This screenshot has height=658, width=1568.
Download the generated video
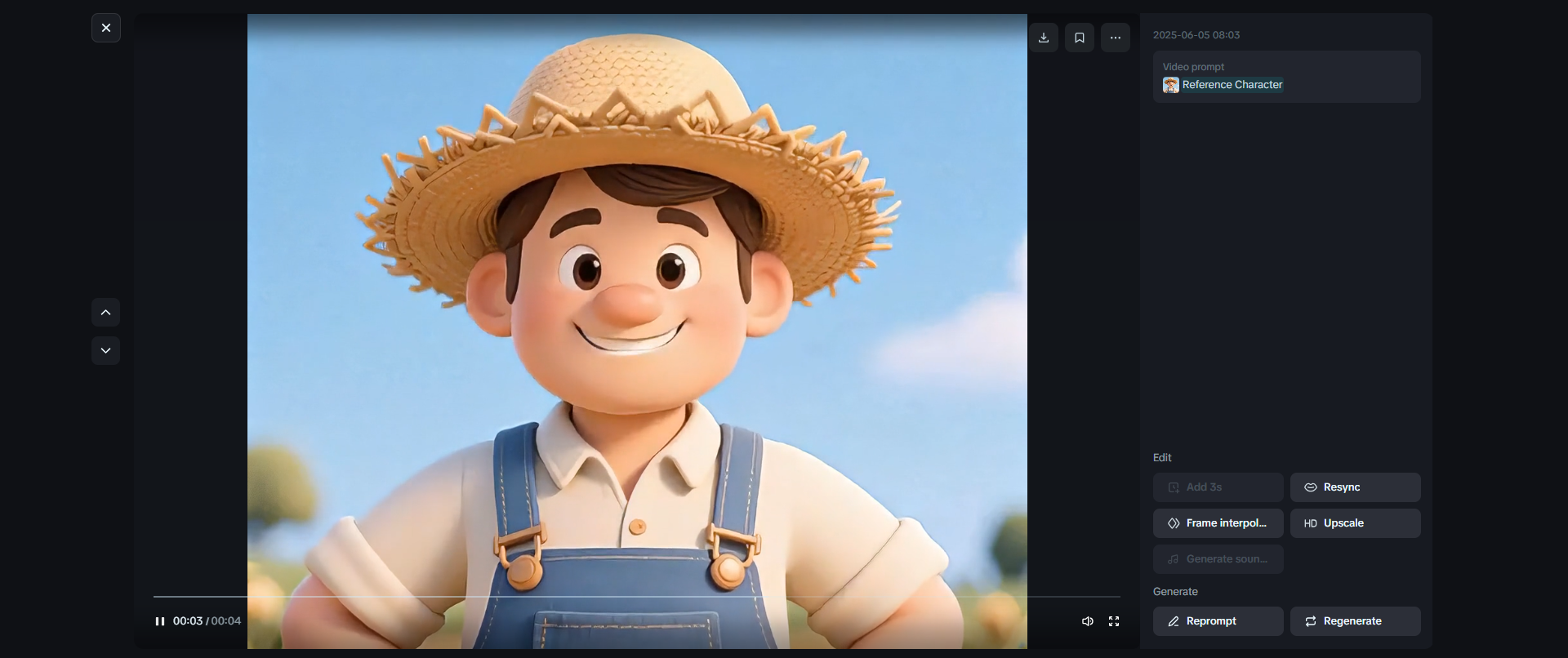pyautogui.click(x=1044, y=38)
